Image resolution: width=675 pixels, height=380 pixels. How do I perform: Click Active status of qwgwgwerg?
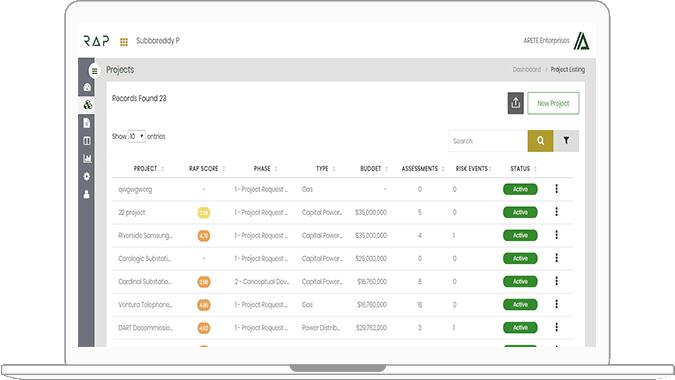click(520, 189)
